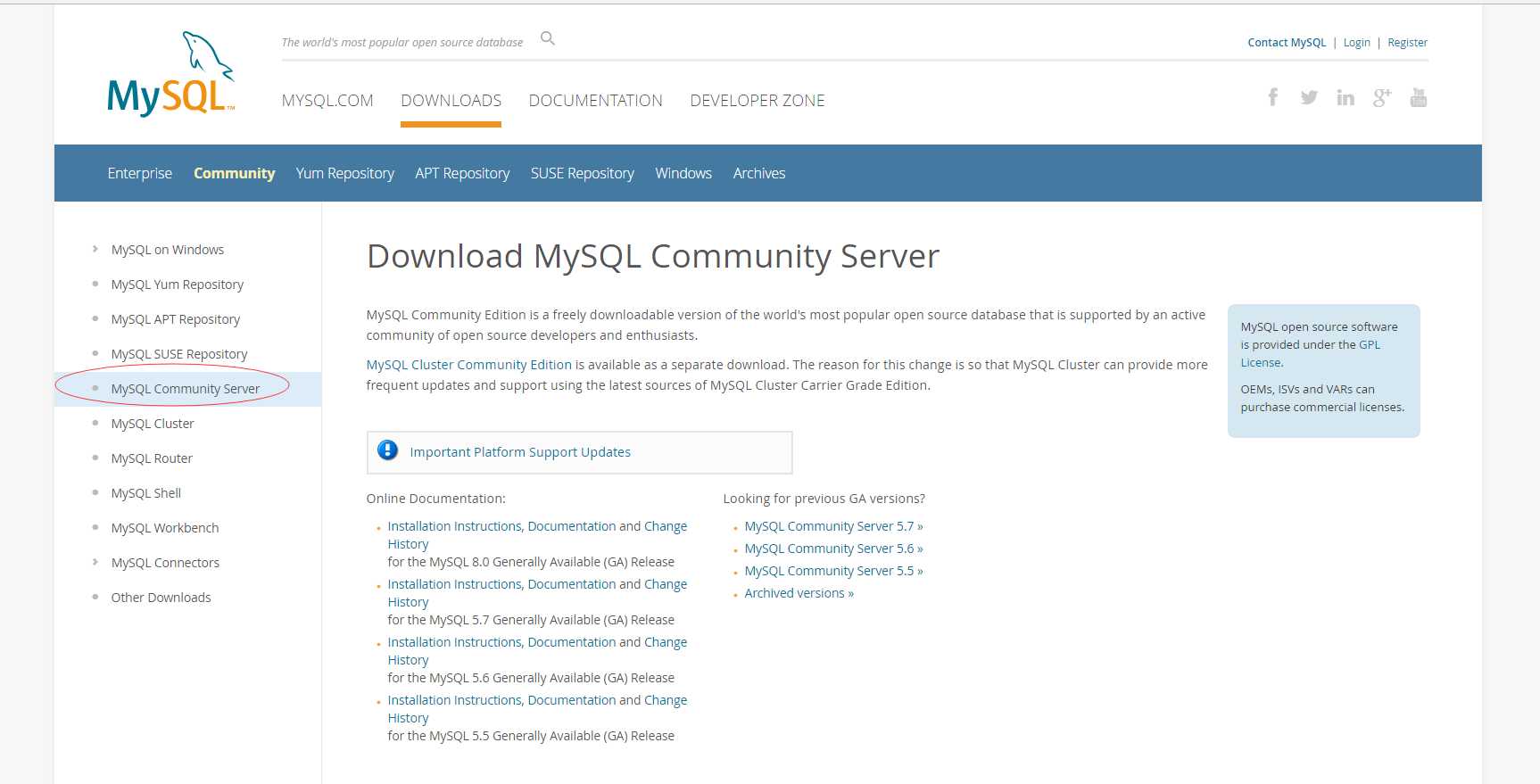This screenshot has height=784, width=1540.
Task: Open Installation Instructions, Documentation for MySQL 5.6
Action: coord(502,642)
